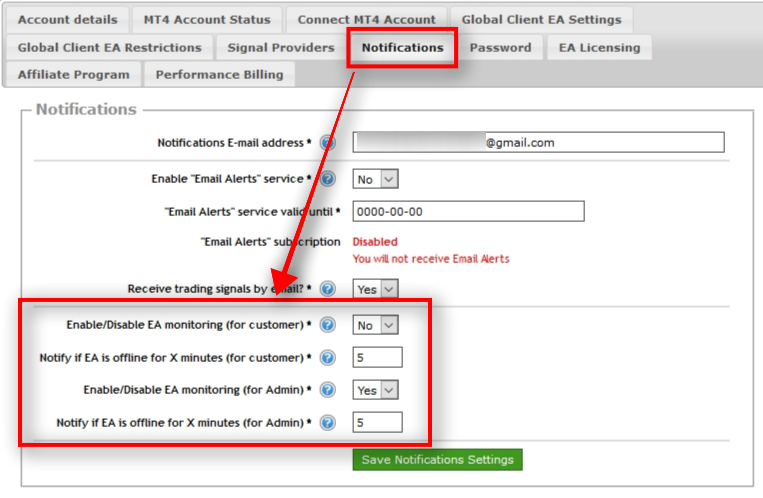Select the EA Licensing tab
Viewport: 763px width, 498px height.
[x=599, y=47]
